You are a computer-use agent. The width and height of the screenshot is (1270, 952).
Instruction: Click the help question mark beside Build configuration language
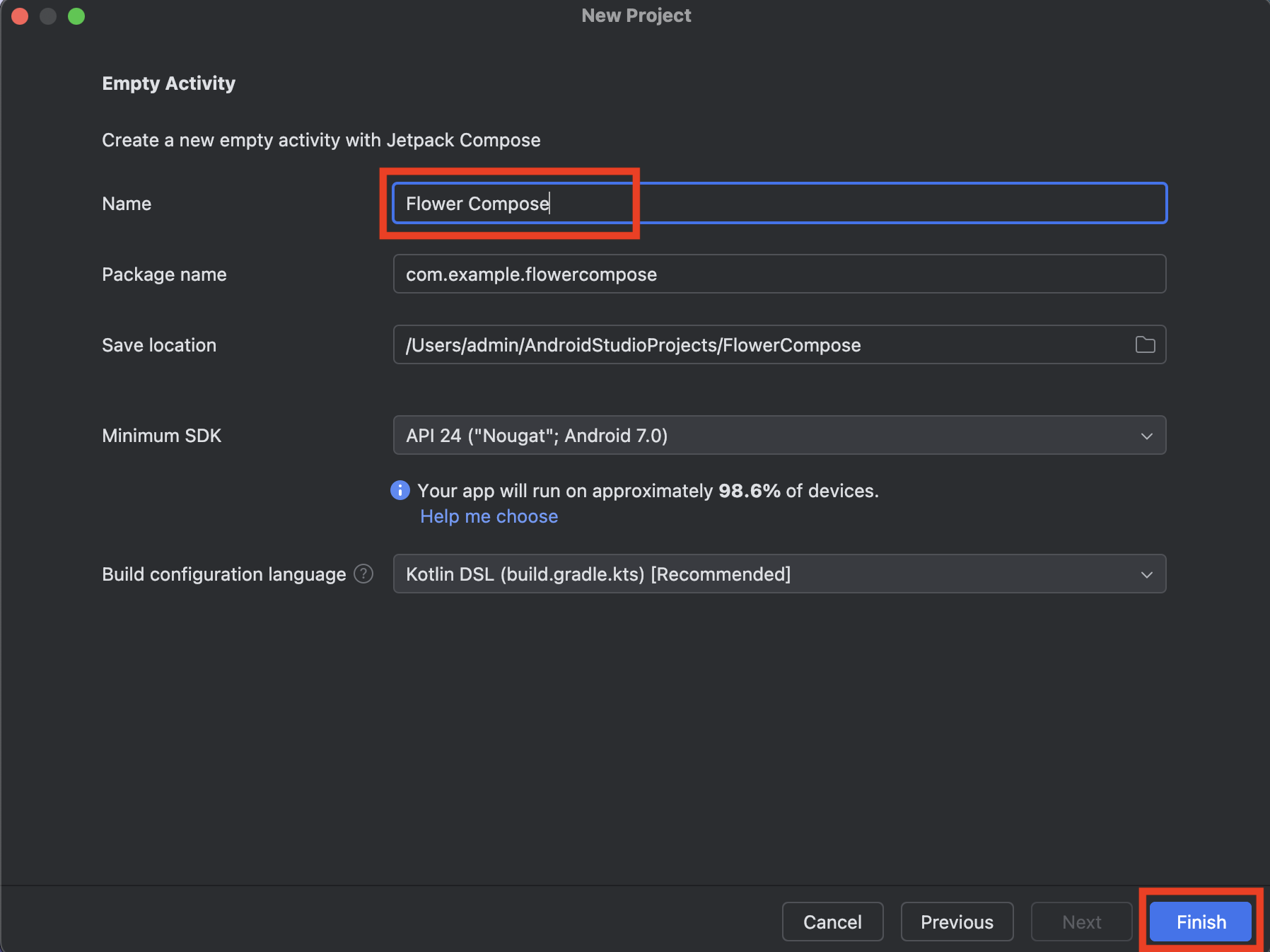click(363, 574)
